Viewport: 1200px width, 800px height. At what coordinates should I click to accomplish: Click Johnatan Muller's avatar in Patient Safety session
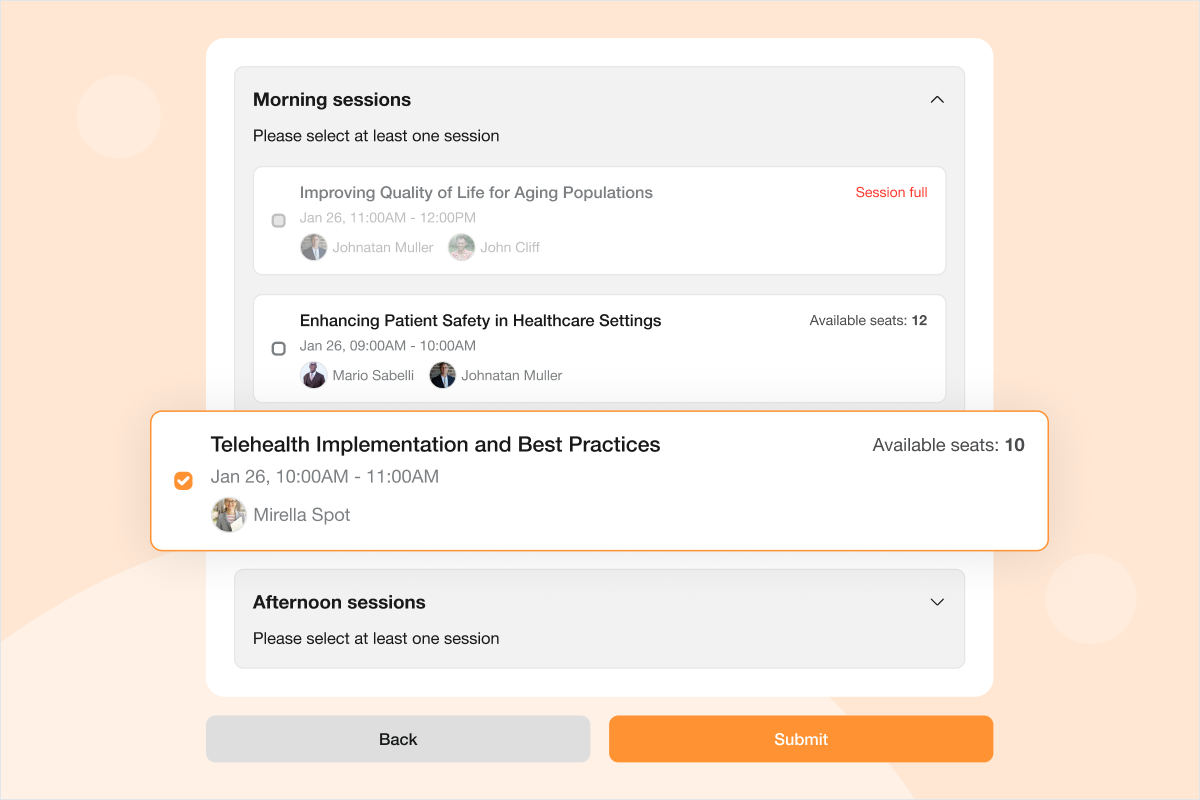tap(442, 375)
